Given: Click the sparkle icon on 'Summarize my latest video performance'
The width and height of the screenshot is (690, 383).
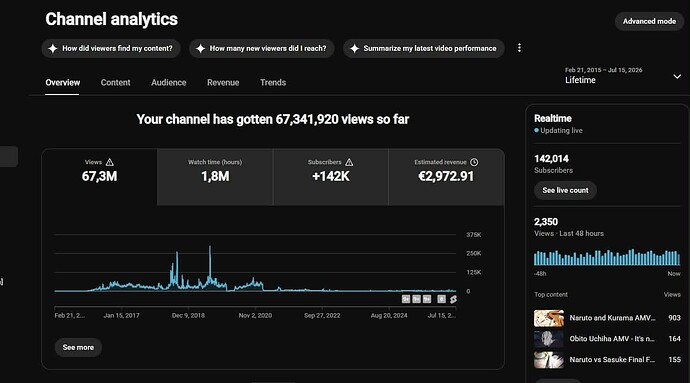Looking at the screenshot, I should tap(354, 48).
